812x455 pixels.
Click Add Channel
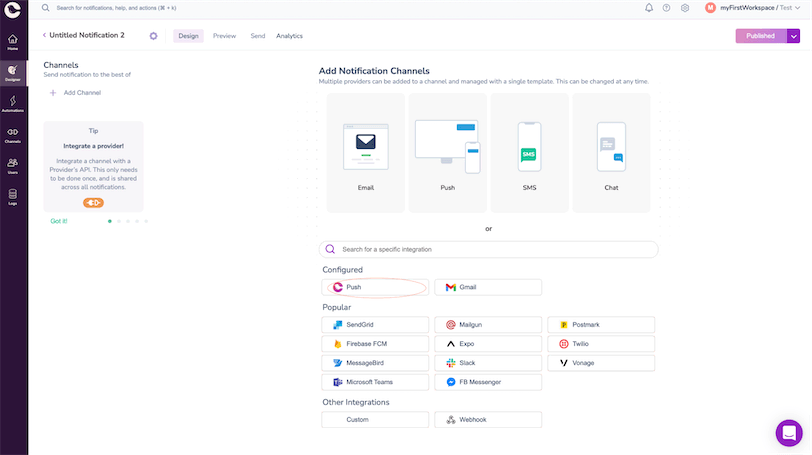[x=82, y=93]
